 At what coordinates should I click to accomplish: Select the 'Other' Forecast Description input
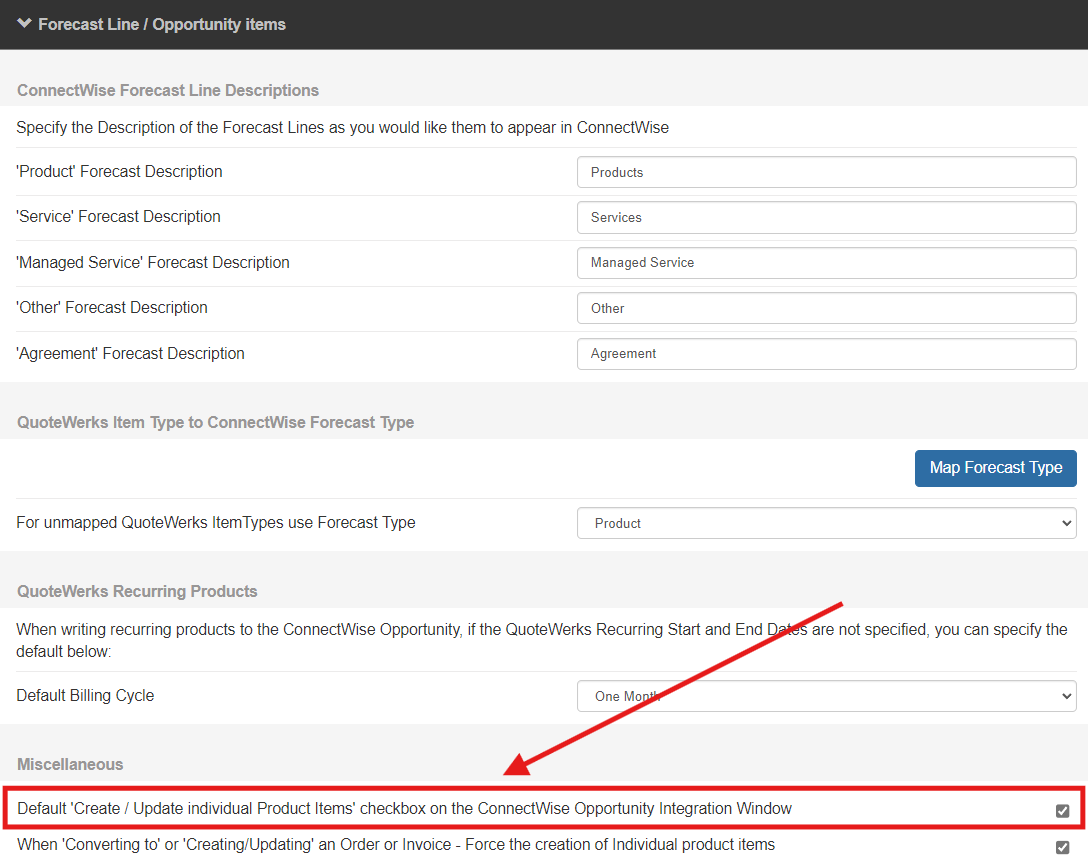pyautogui.click(x=826, y=308)
